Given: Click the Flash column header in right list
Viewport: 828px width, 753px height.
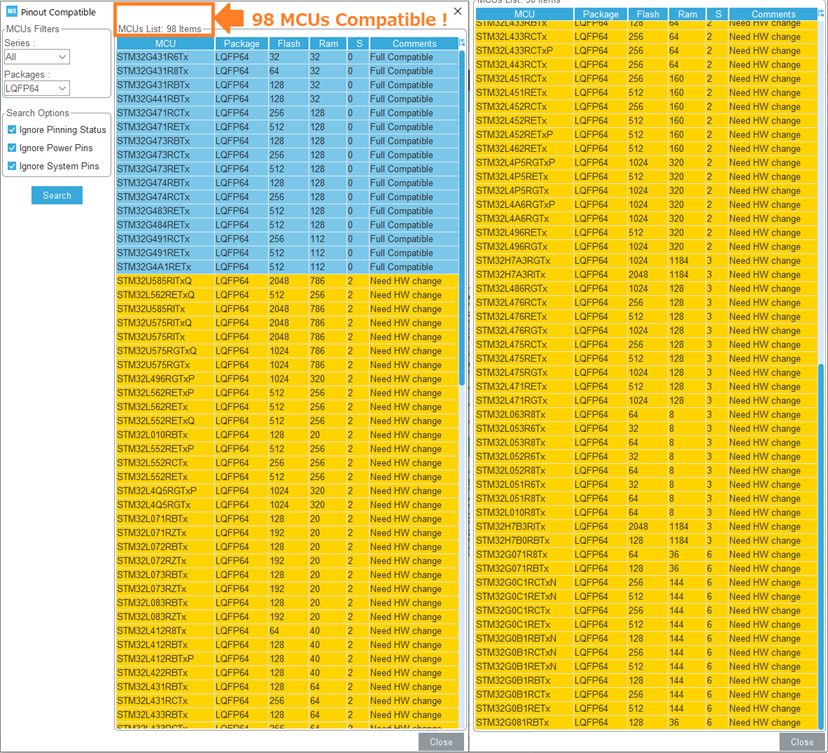Looking at the screenshot, I should click(x=648, y=14).
